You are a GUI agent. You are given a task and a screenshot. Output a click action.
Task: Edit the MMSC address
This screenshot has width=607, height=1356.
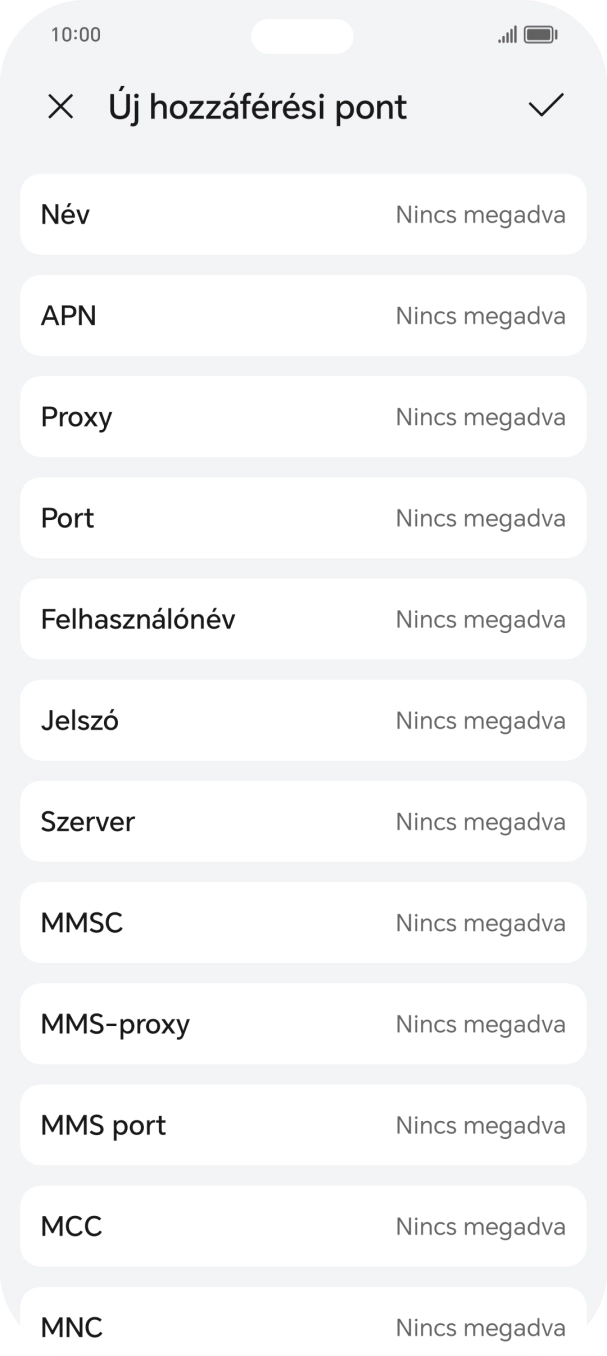[x=303, y=922]
